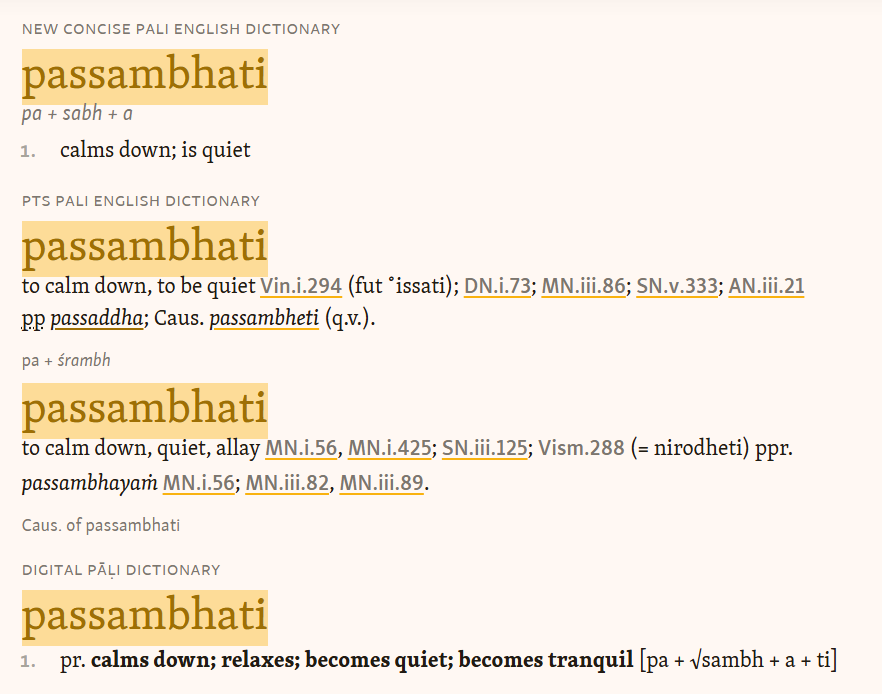Open MN.i.56 link after passambhayaṁ

[199, 483]
